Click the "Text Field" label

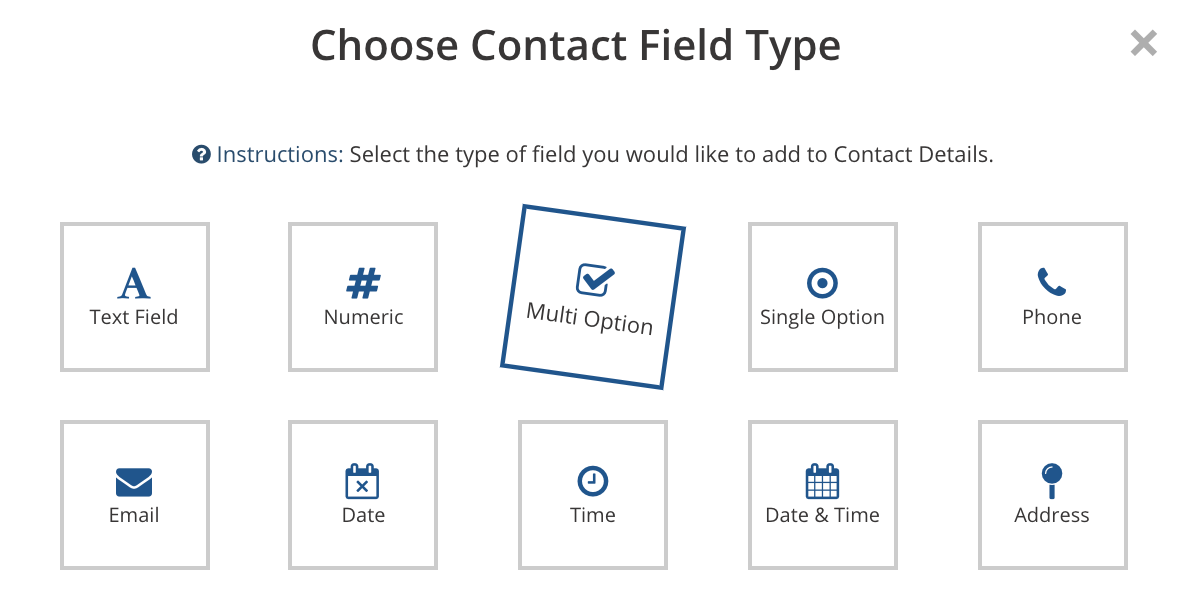[x=134, y=317]
